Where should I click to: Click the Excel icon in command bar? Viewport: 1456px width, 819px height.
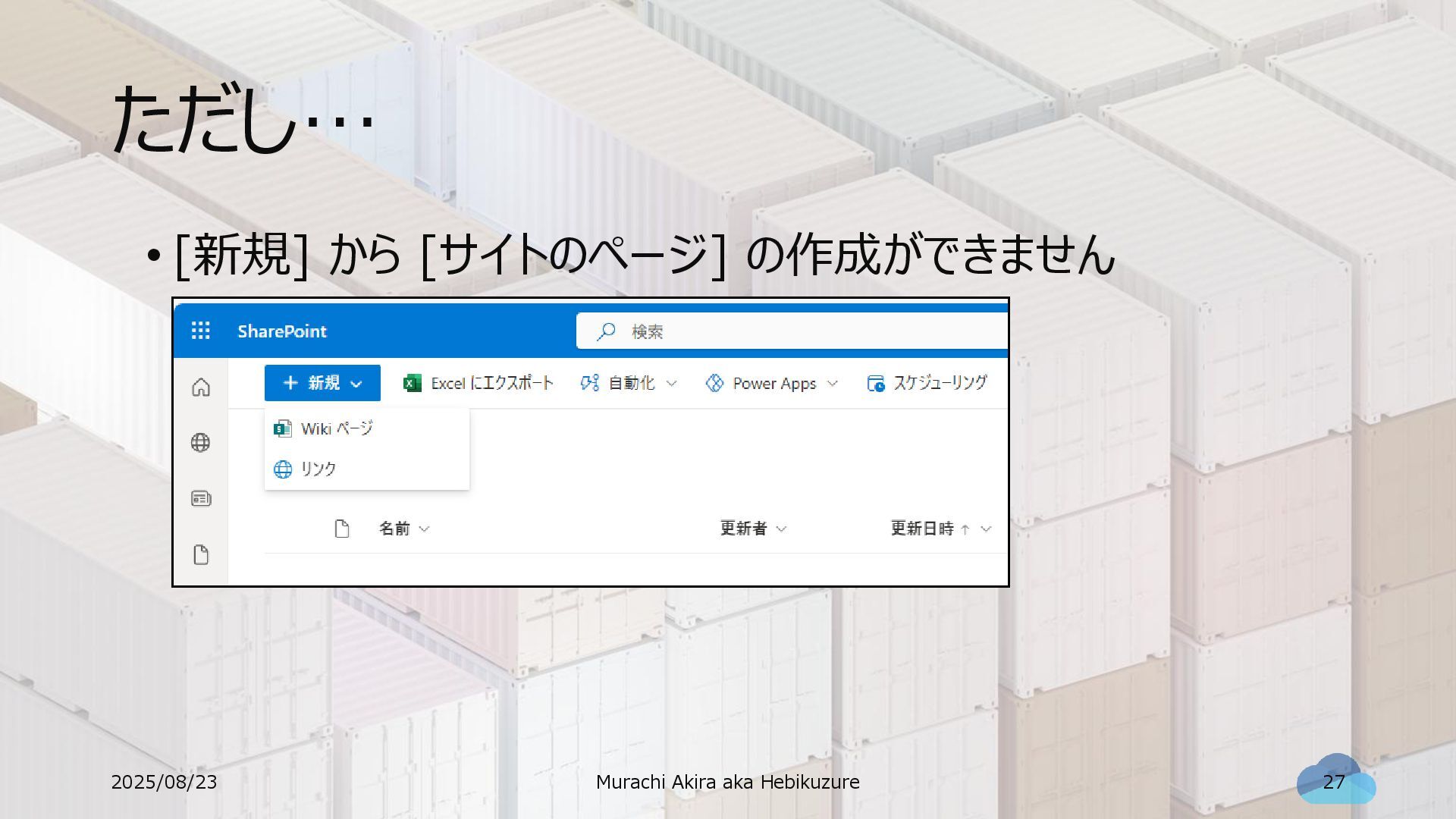(412, 383)
